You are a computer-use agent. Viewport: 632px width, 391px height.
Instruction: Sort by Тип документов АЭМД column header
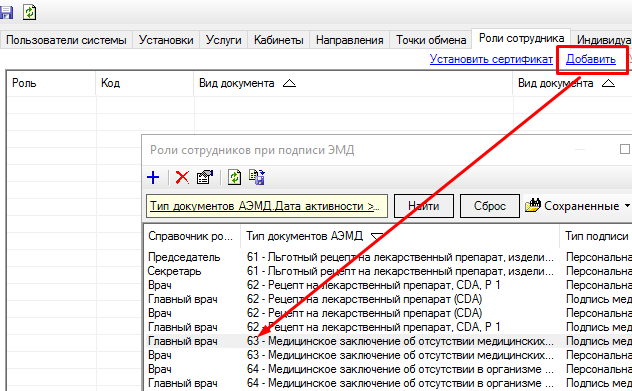(x=400, y=236)
